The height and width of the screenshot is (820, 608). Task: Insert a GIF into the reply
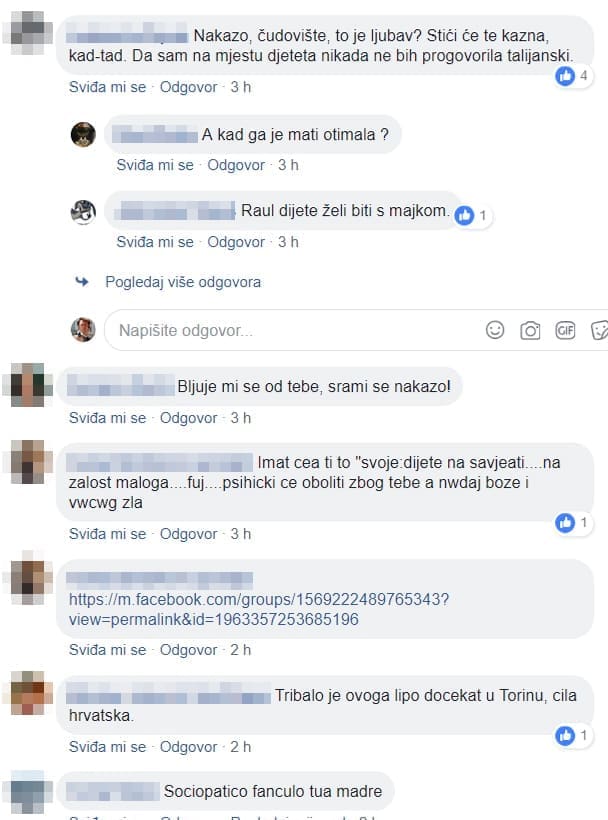565,330
